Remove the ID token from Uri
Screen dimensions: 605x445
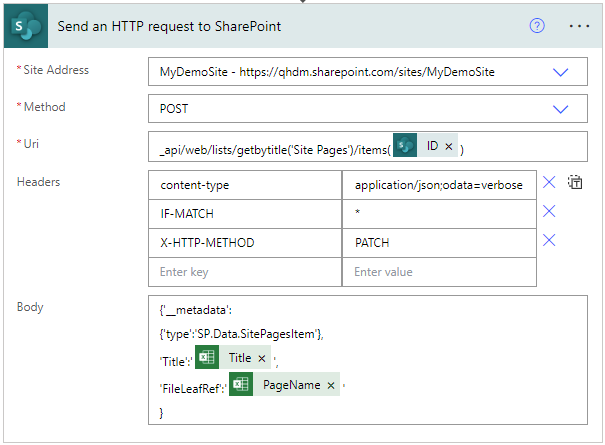coord(449,146)
